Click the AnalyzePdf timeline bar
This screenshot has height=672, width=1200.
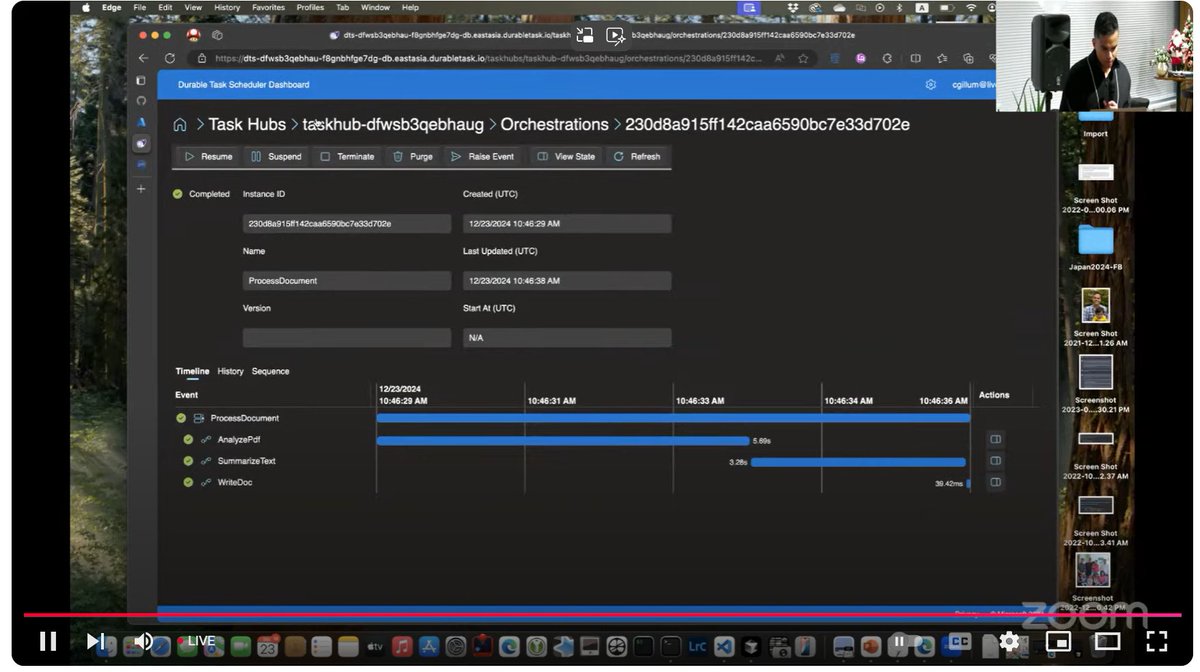click(x=562, y=440)
